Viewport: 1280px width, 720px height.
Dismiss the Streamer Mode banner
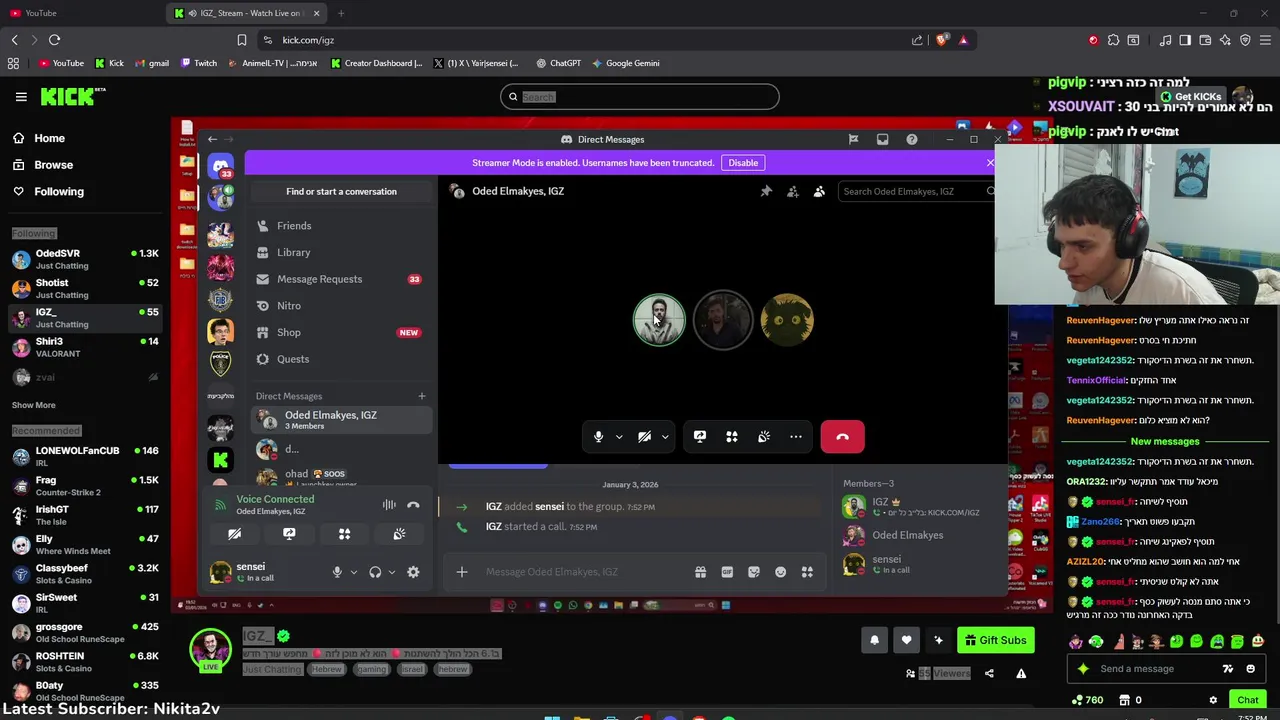(990, 163)
